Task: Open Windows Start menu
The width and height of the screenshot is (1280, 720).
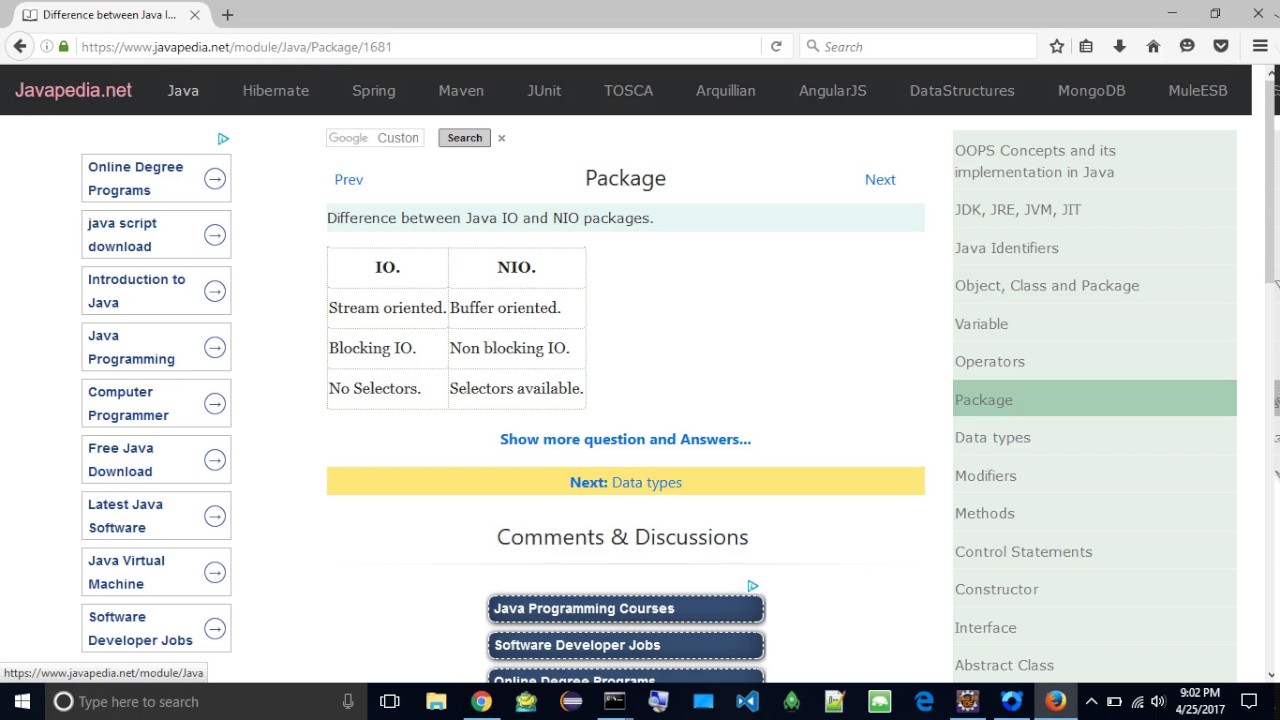Action: [x=22, y=702]
